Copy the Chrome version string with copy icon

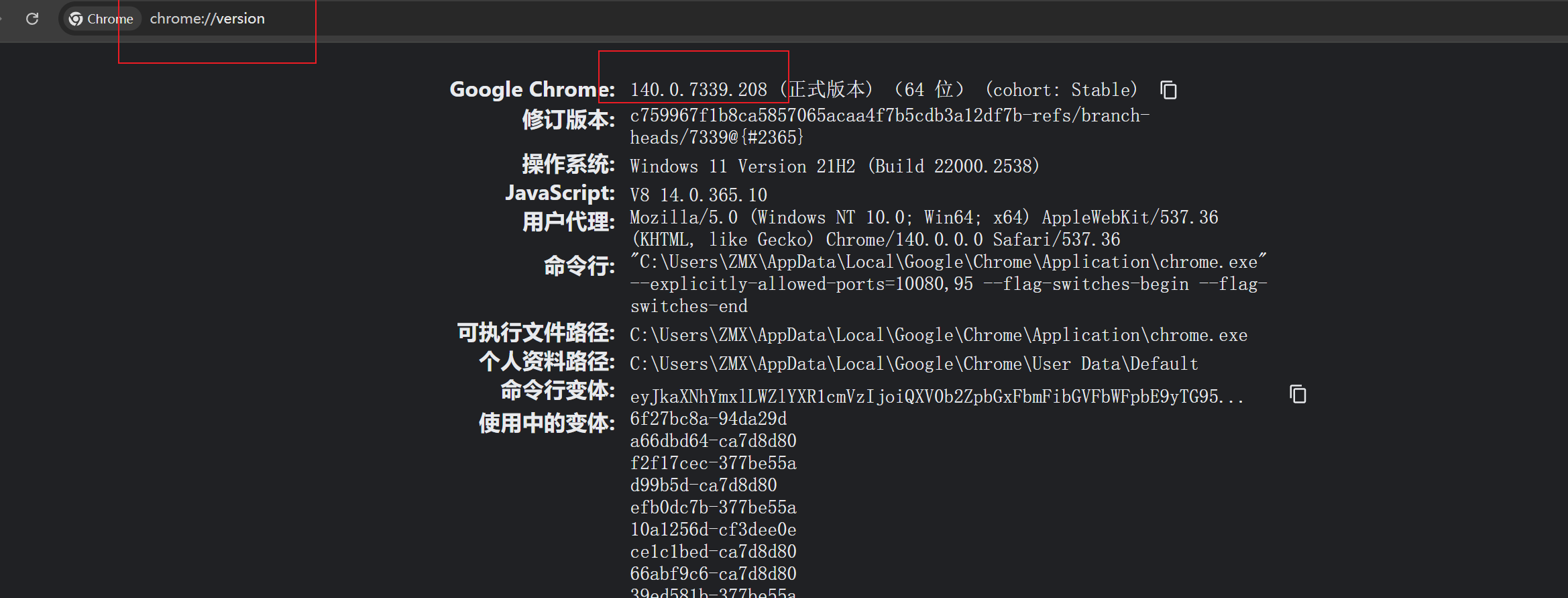tap(1168, 90)
